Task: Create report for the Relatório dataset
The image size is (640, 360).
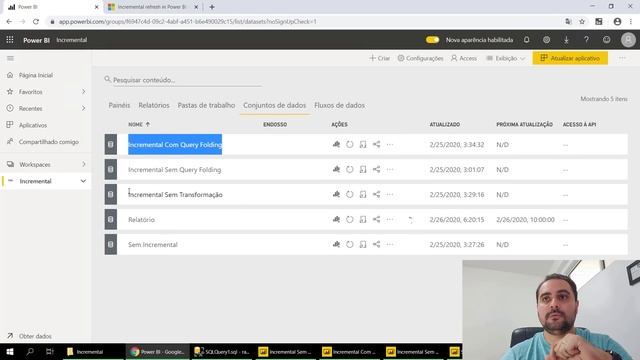Action: (336, 220)
